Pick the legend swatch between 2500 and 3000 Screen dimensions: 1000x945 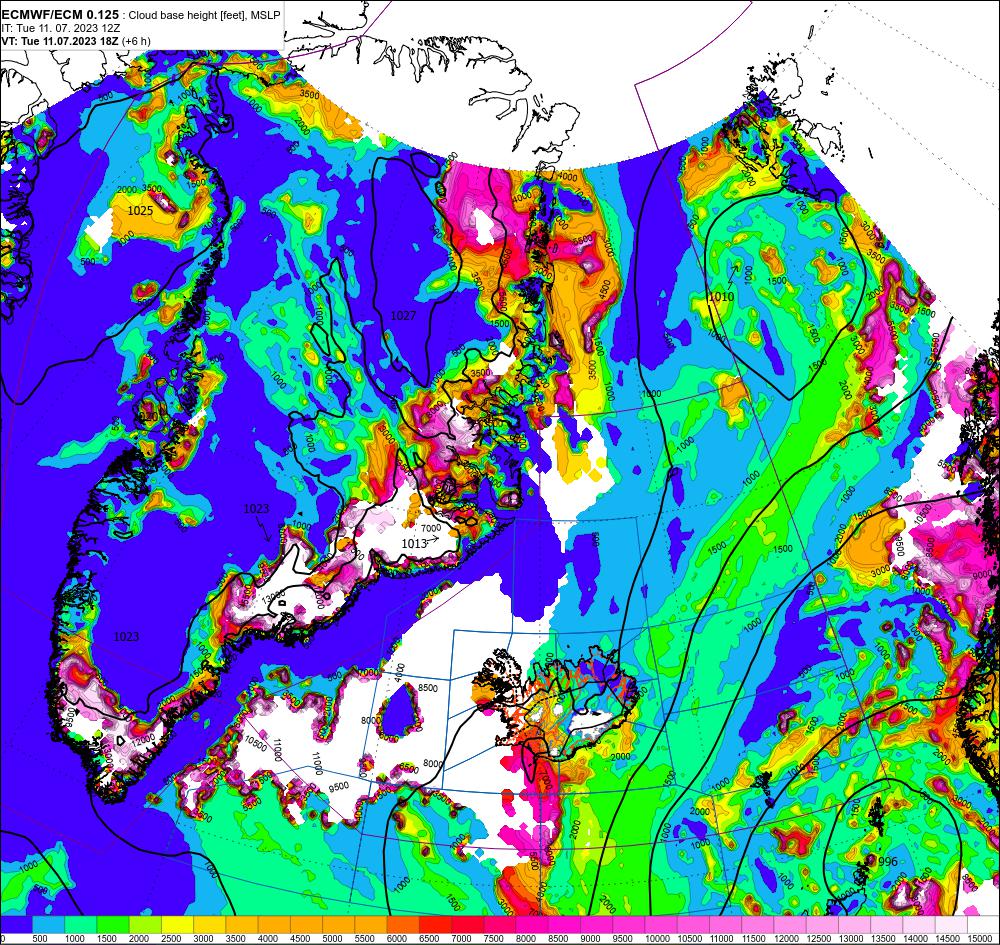177,925
